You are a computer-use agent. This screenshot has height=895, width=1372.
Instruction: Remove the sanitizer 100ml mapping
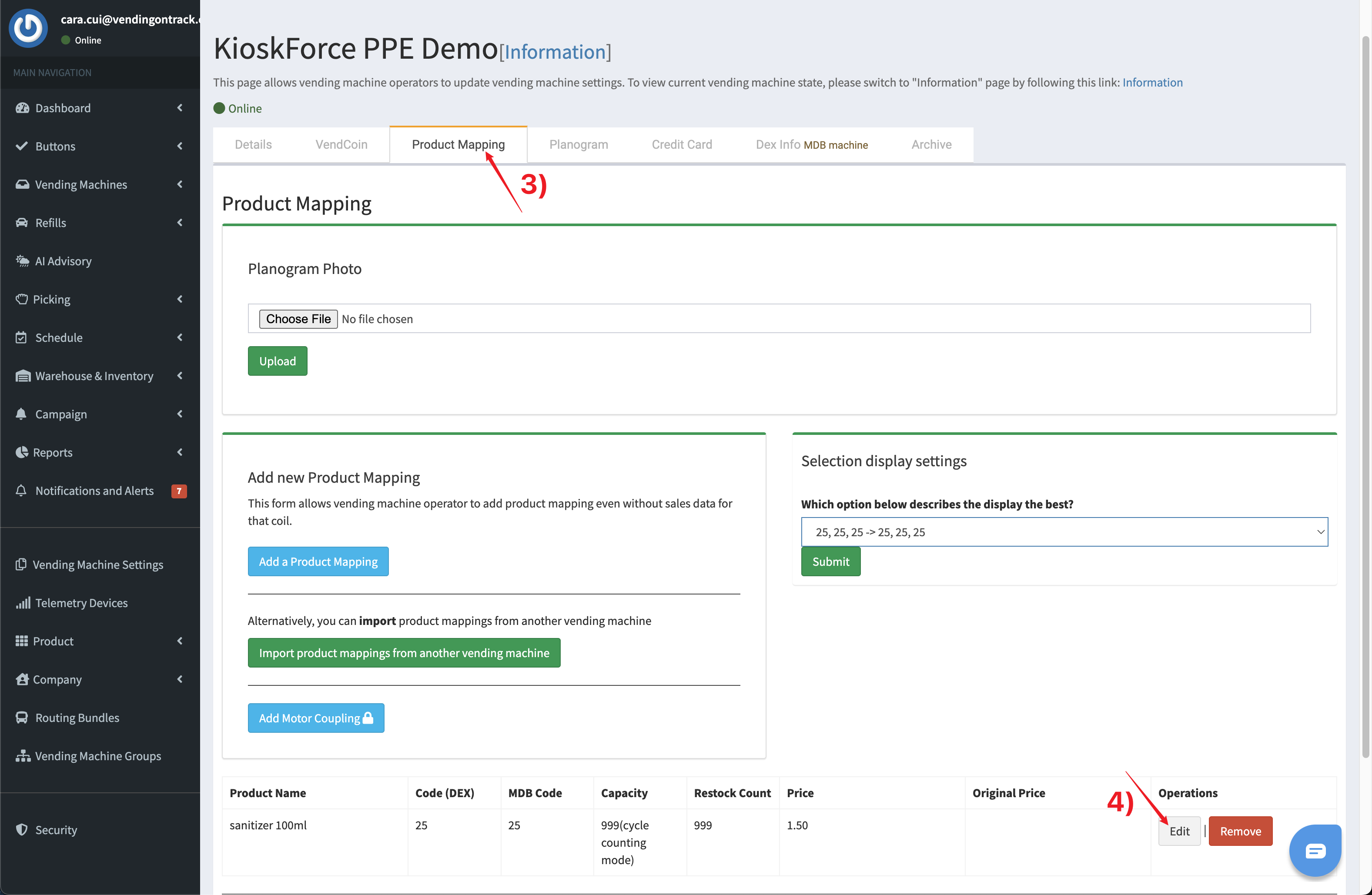(x=1240, y=831)
